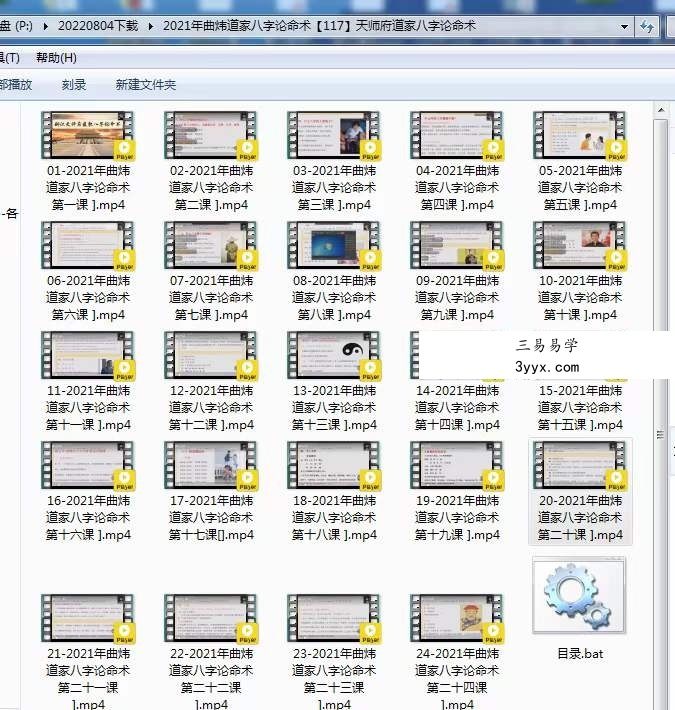The image size is (675, 710).
Task: Click video thumbnail 22 第二十二课.mp4
Action: pyautogui.click(x=211, y=619)
